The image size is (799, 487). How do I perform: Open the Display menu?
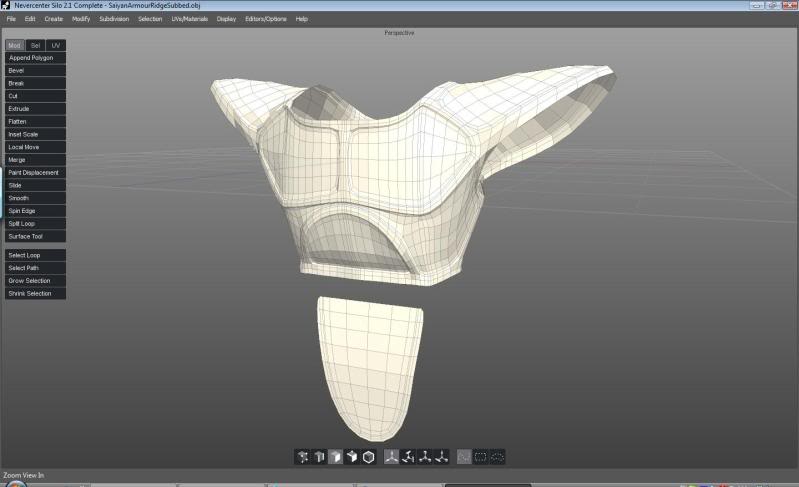(x=226, y=19)
